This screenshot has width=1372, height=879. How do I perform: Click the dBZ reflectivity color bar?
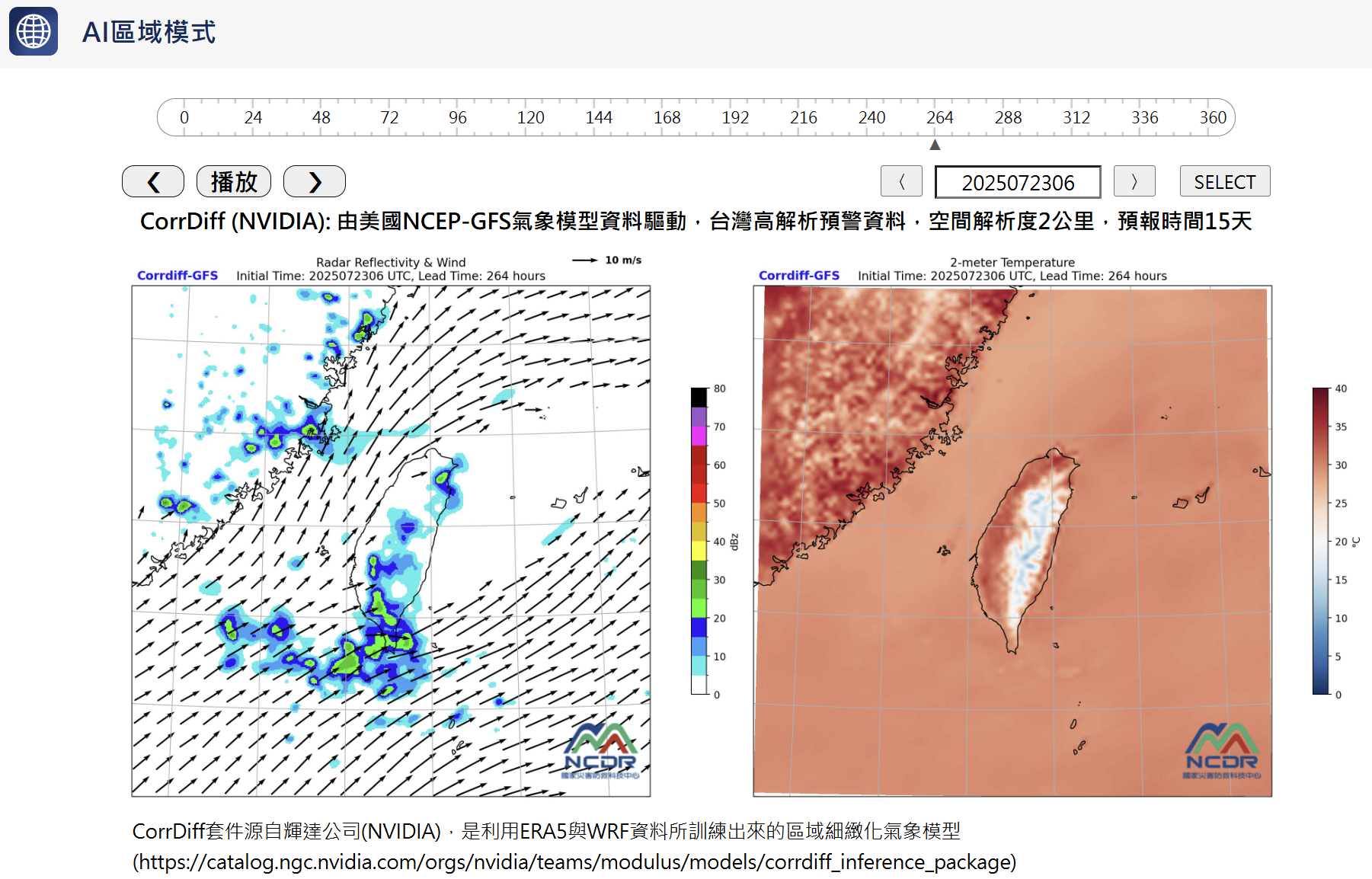pyautogui.click(x=699, y=541)
